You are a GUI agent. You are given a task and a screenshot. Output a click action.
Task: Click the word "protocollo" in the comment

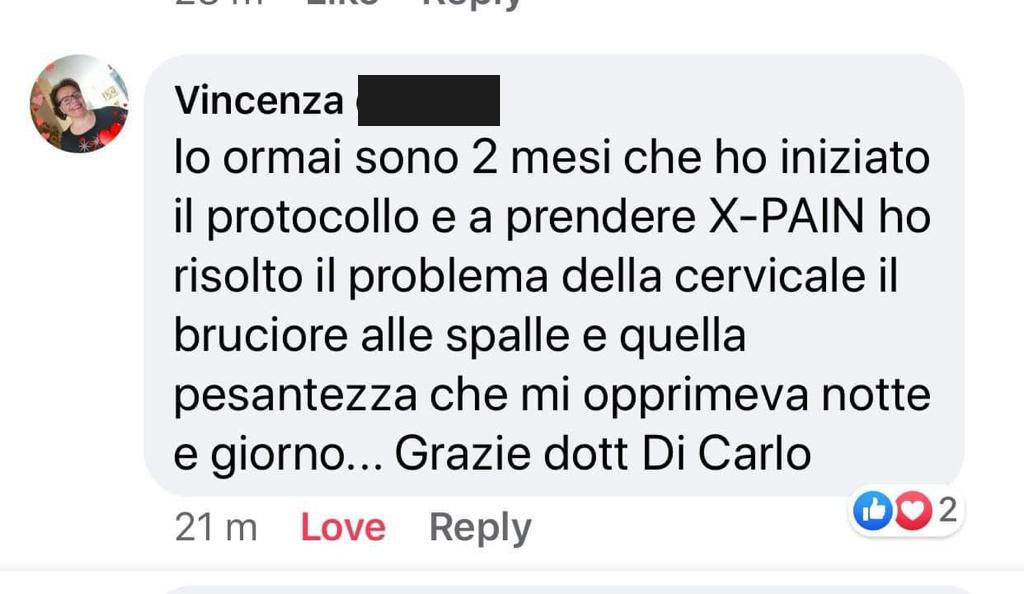313,219
